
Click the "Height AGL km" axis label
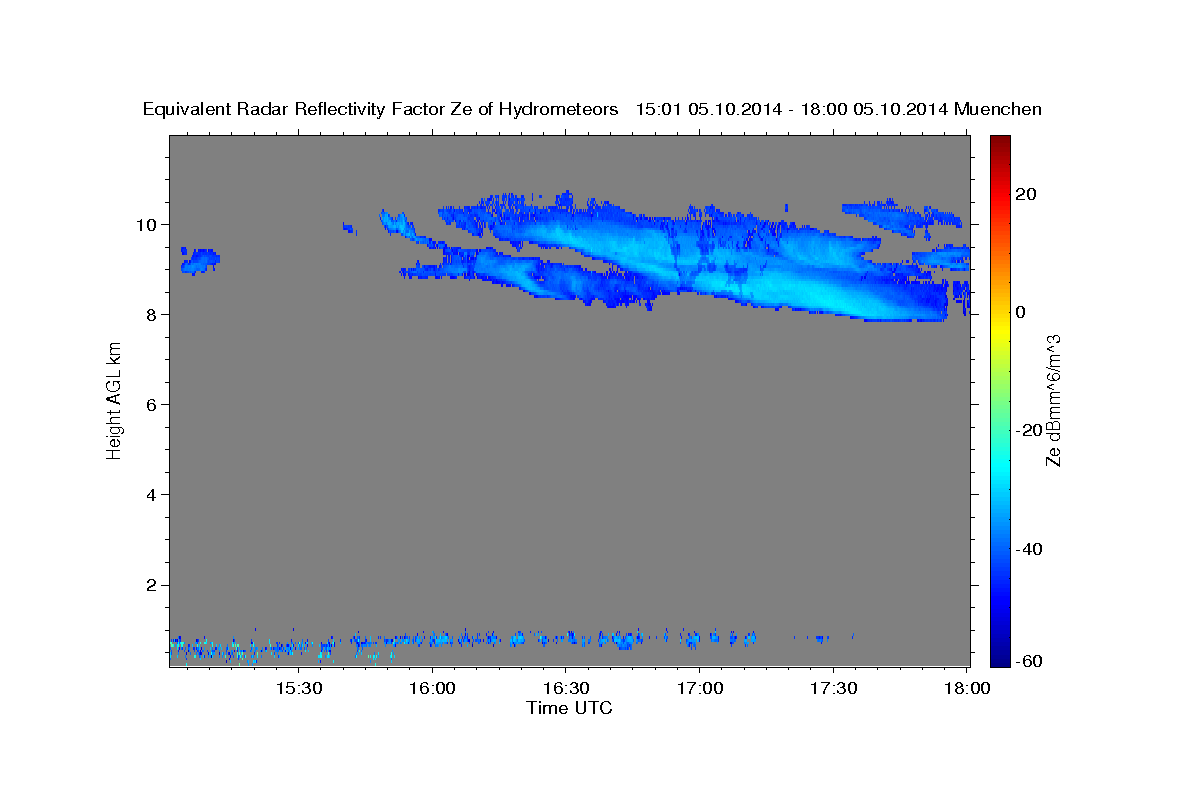114,400
